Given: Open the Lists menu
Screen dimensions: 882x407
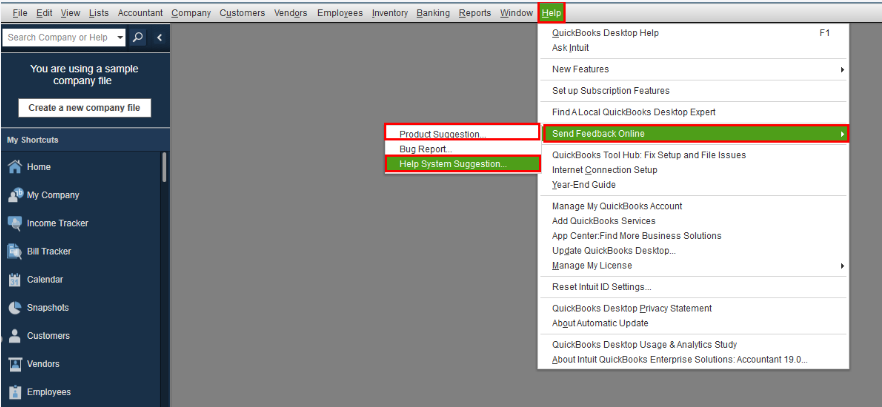Looking at the screenshot, I should pos(99,12).
